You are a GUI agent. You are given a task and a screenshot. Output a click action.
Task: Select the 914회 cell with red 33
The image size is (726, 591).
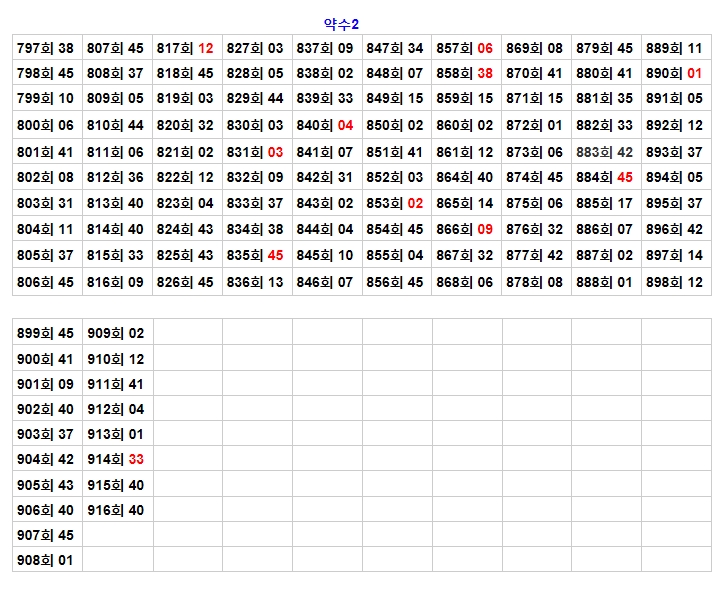coord(116,460)
